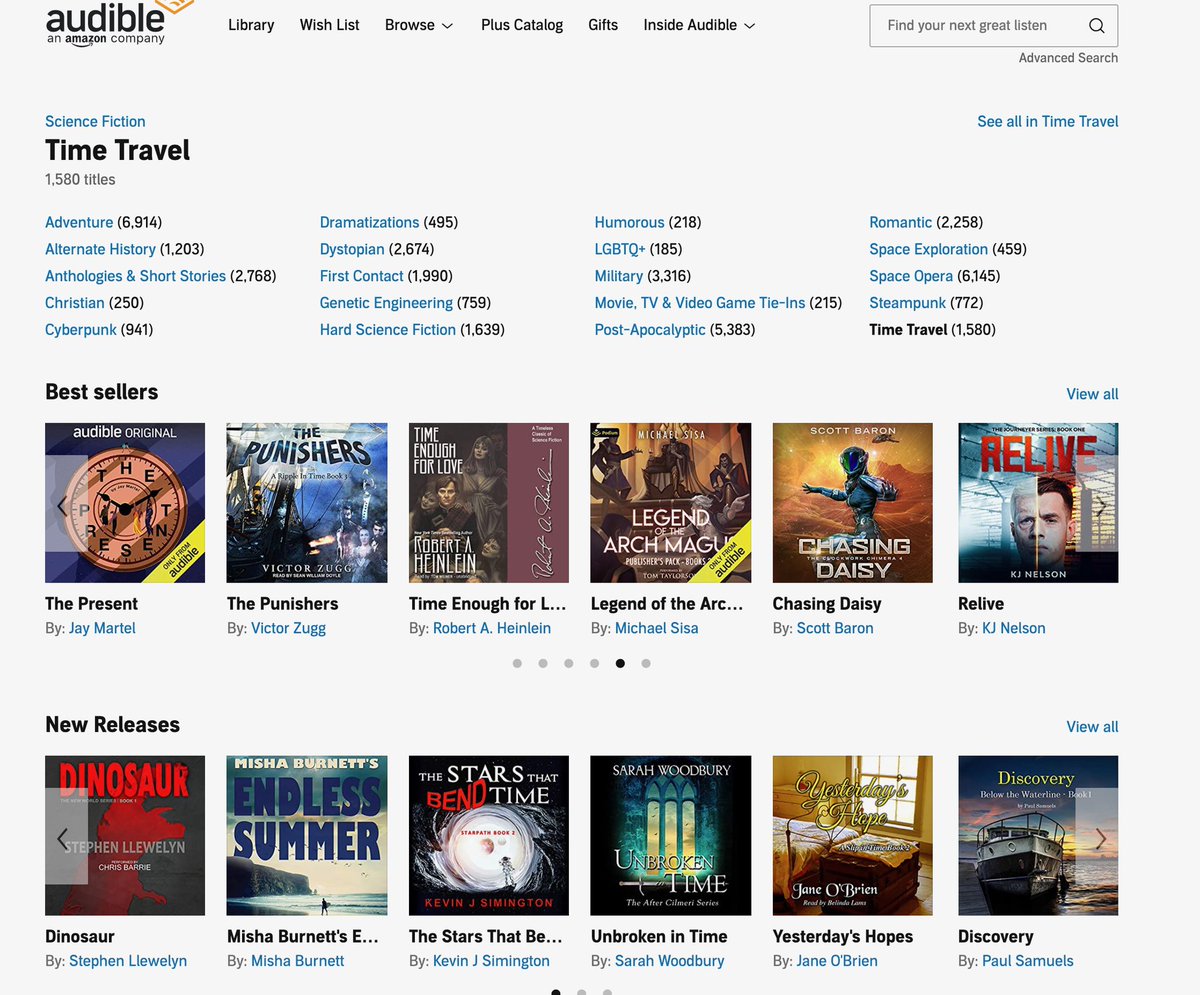Image resolution: width=1200 pixels, height=995 pixels.
Task: Select the Steampunk subcategory
Action: pyautogui.click(x=908, y=303)
